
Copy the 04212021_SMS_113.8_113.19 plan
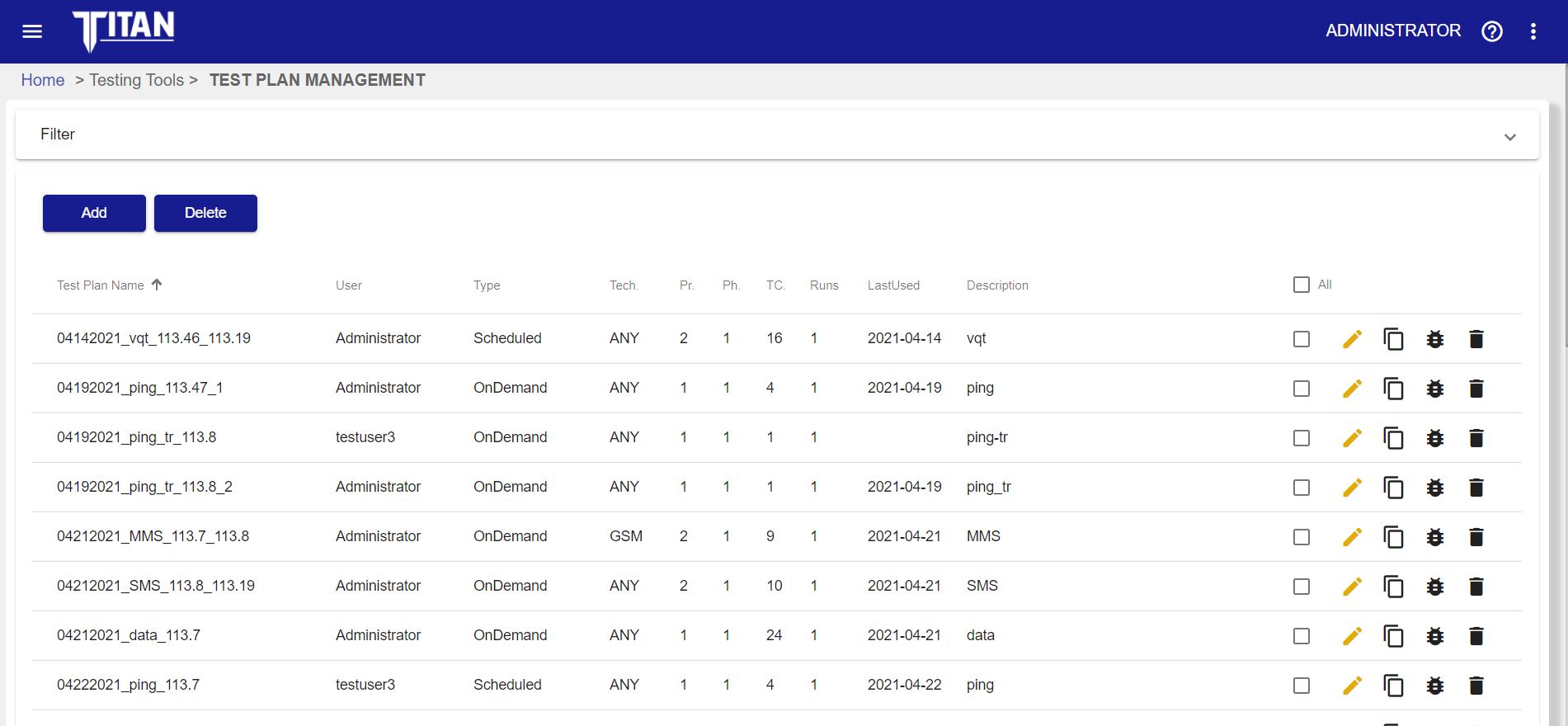[x=1393, y=587]
